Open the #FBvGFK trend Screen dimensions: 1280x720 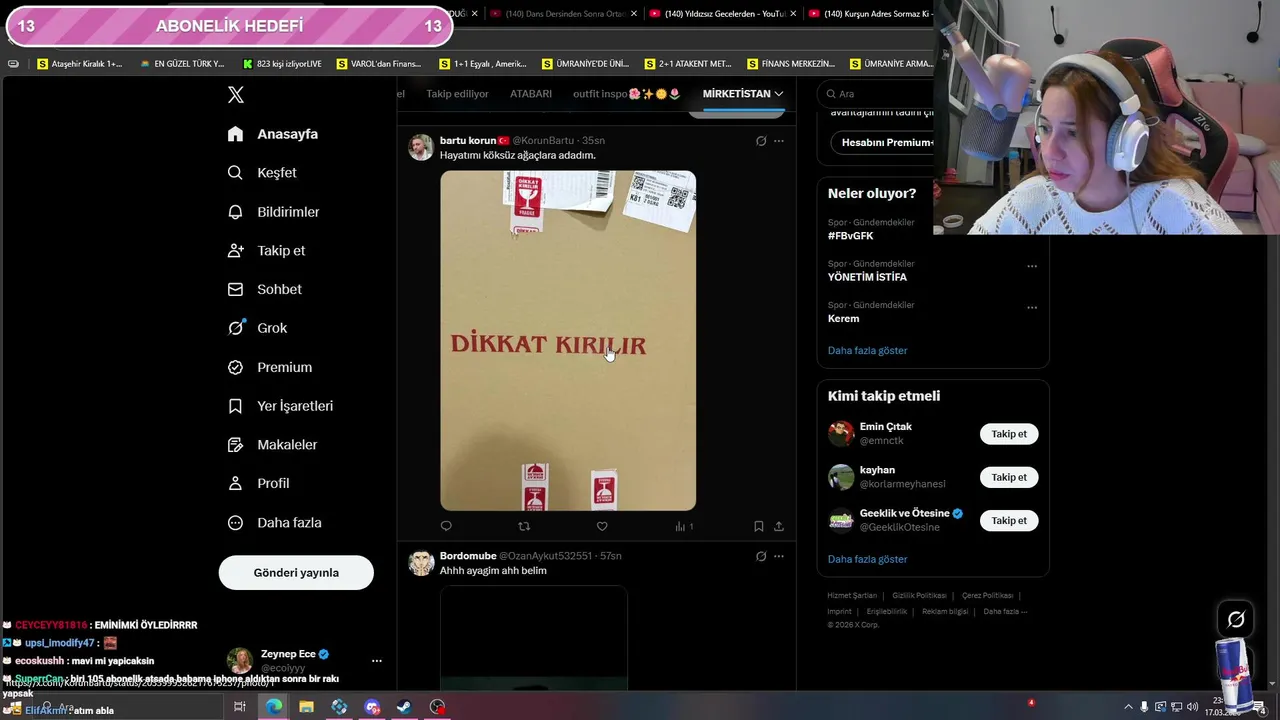(x=850, y=236)
